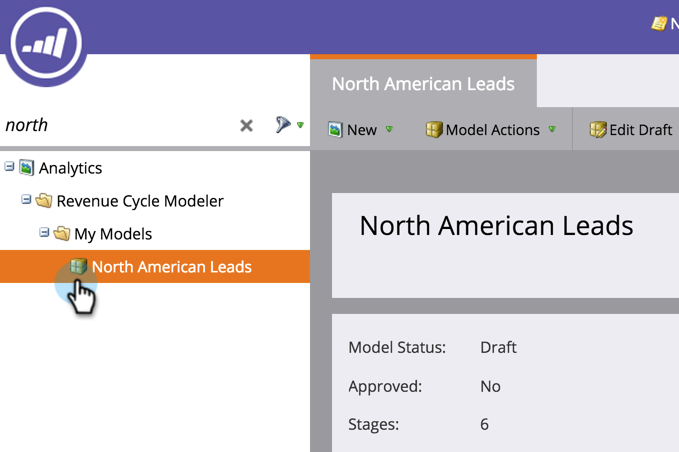Screen dimensions: 679x452
Task: Clear the tree search text
Action: click(x=246, y=126)
